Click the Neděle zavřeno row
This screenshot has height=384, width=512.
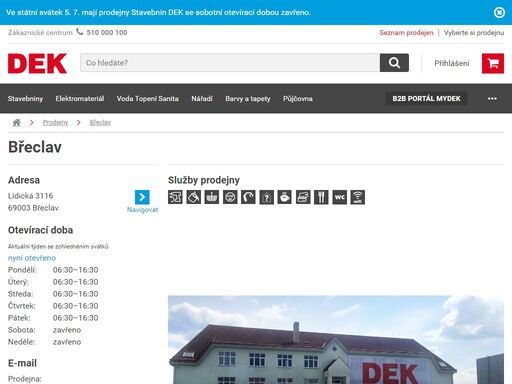44,342
